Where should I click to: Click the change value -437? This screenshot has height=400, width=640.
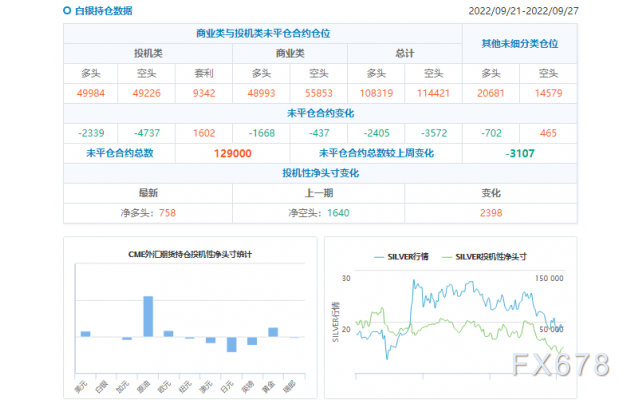[319, 133]
